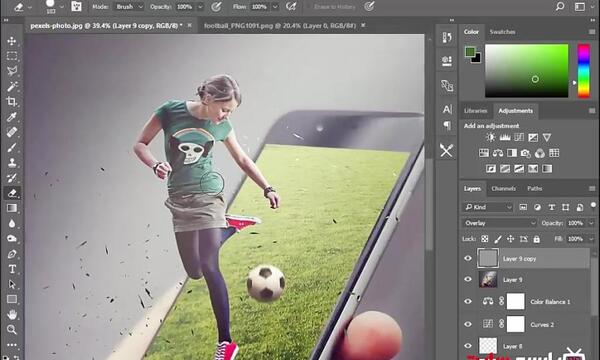
Task: Select the Zoom tool
Action: [12, 329]
